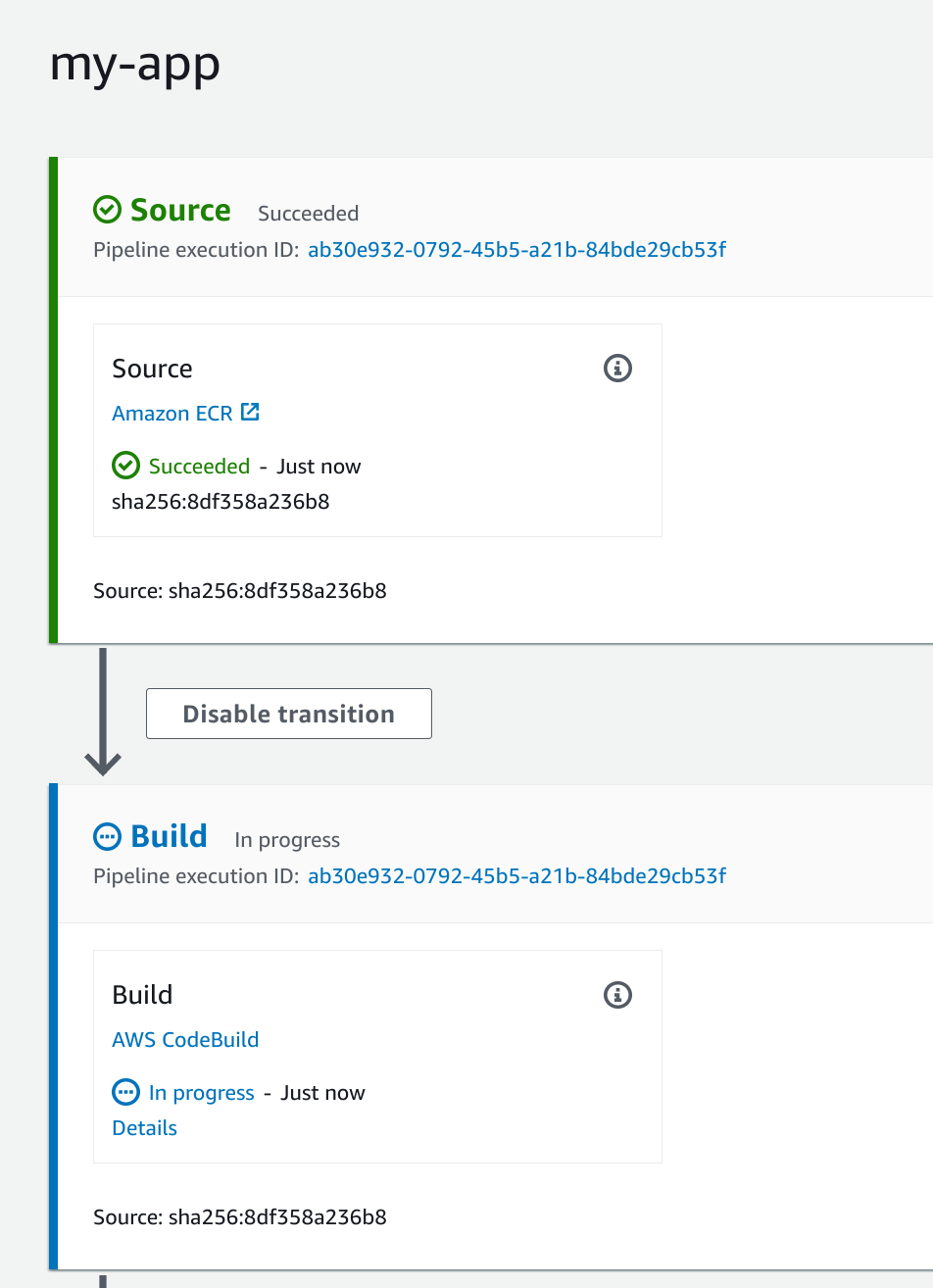Open the pipeline execution ID link in the Build stage
Screen dimensions: 933x1288
[x=516, y=876]
